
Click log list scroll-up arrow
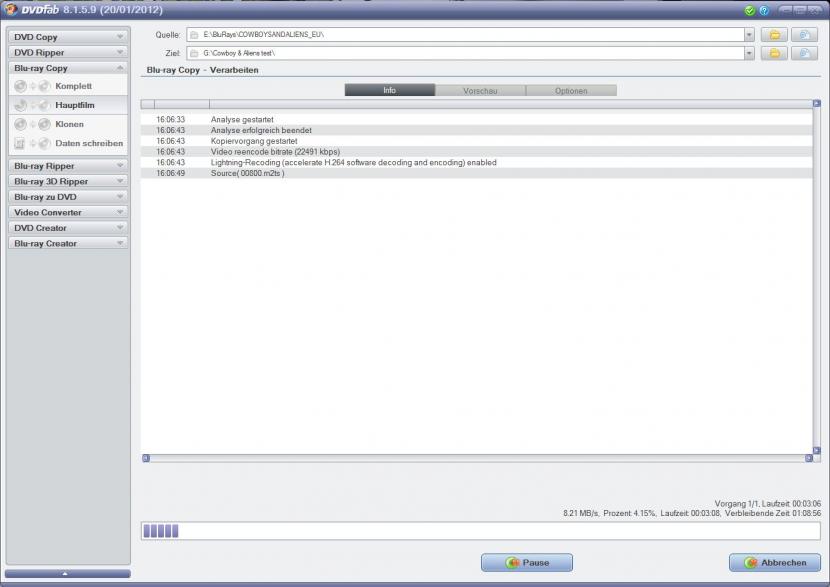(x=817, y=103)
